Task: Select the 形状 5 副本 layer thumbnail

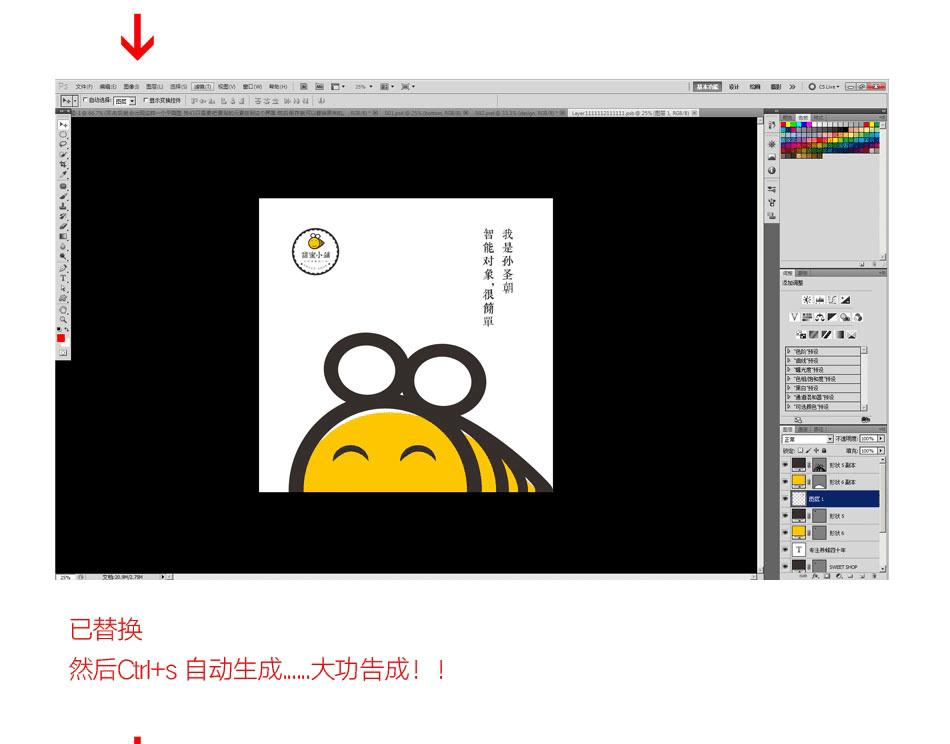Action: pos(799,465)
